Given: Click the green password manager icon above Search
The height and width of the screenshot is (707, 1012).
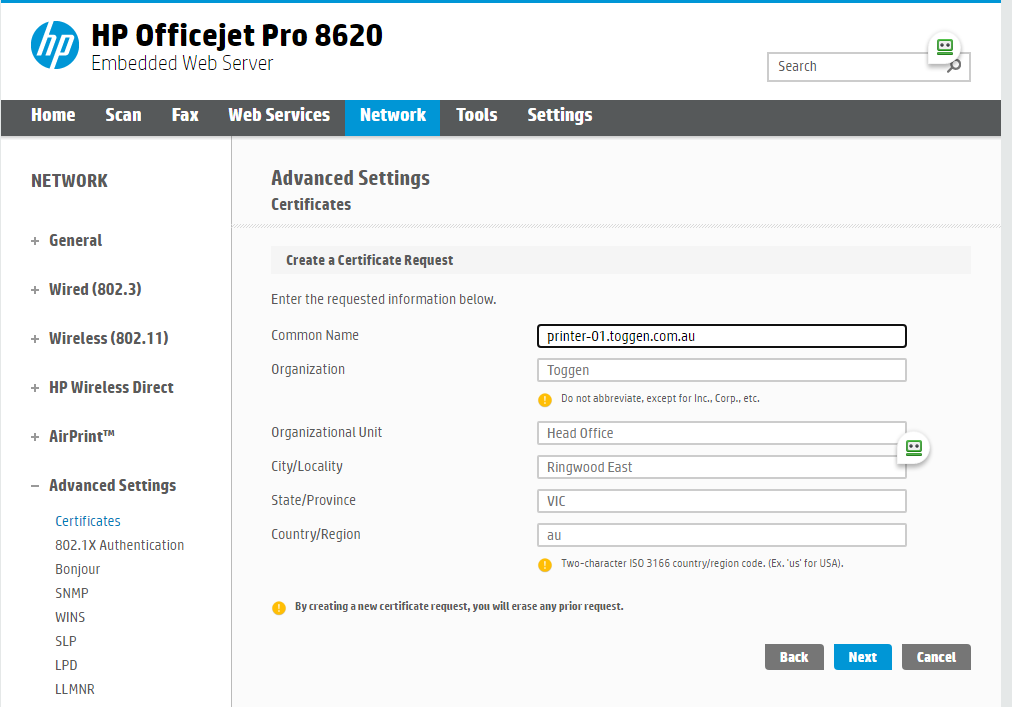Looking at the screenshot, I should point(944,47).
